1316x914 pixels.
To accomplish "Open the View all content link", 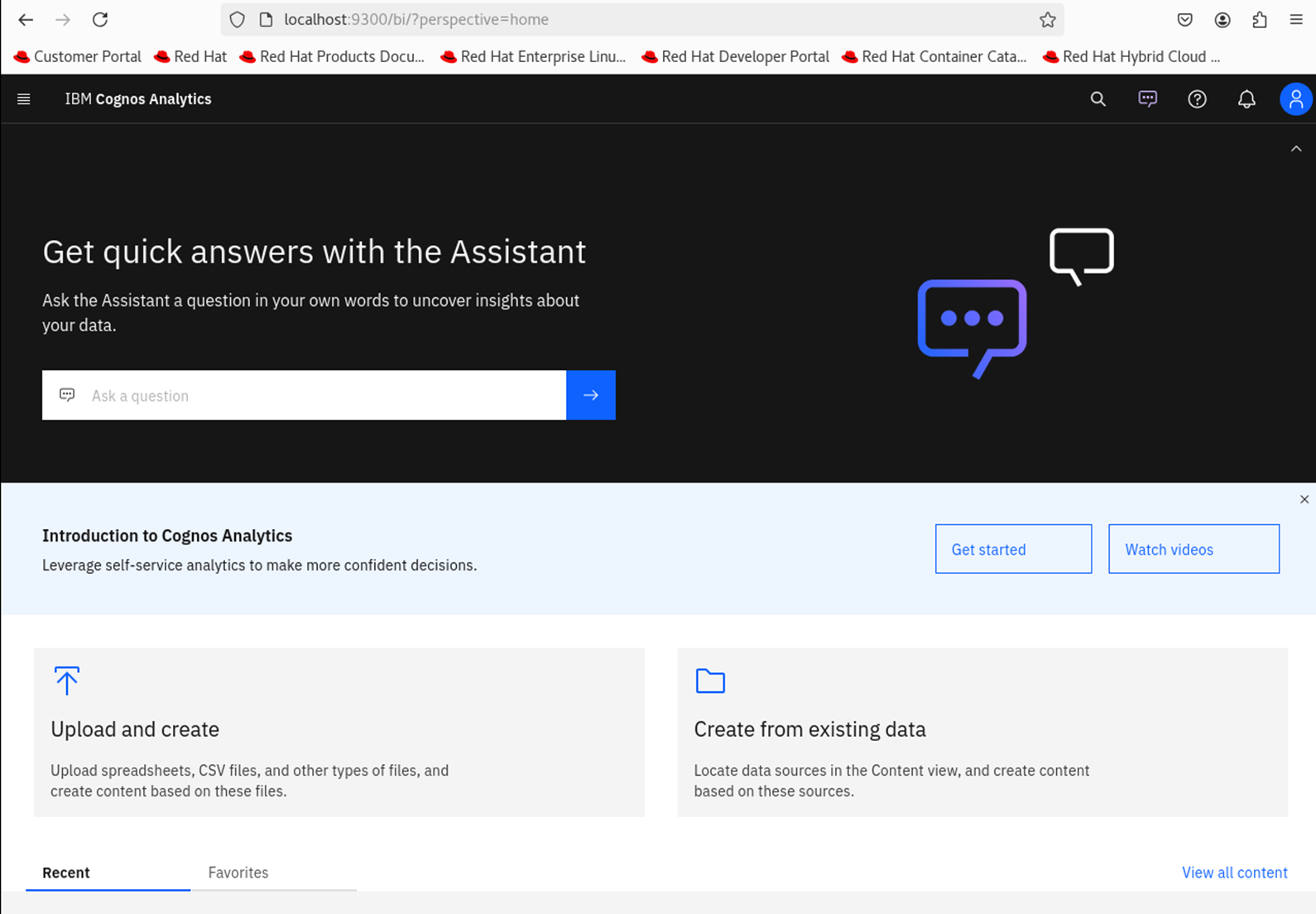I will tap(1234, 873).
